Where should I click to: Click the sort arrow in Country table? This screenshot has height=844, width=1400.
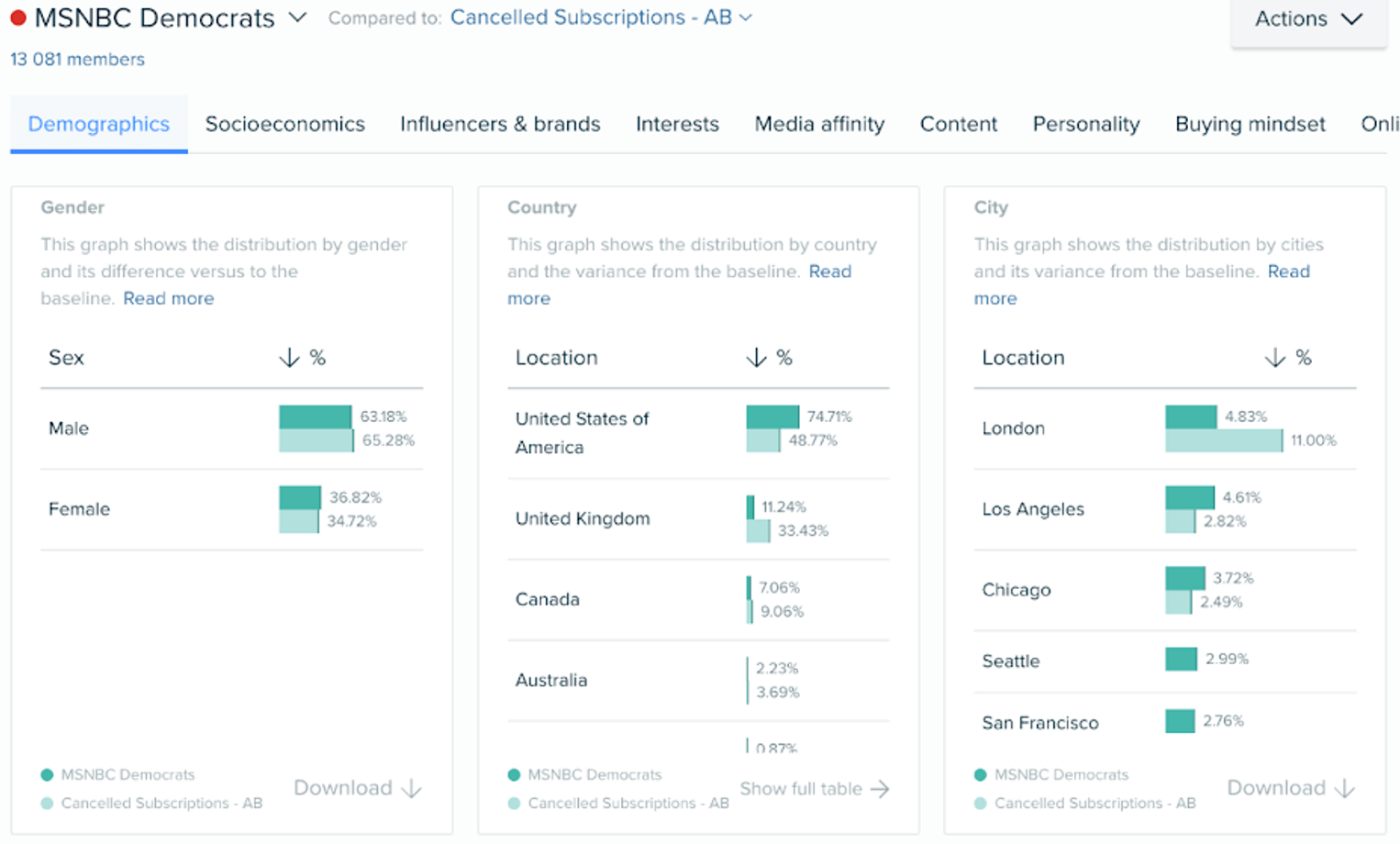[756, 358]
